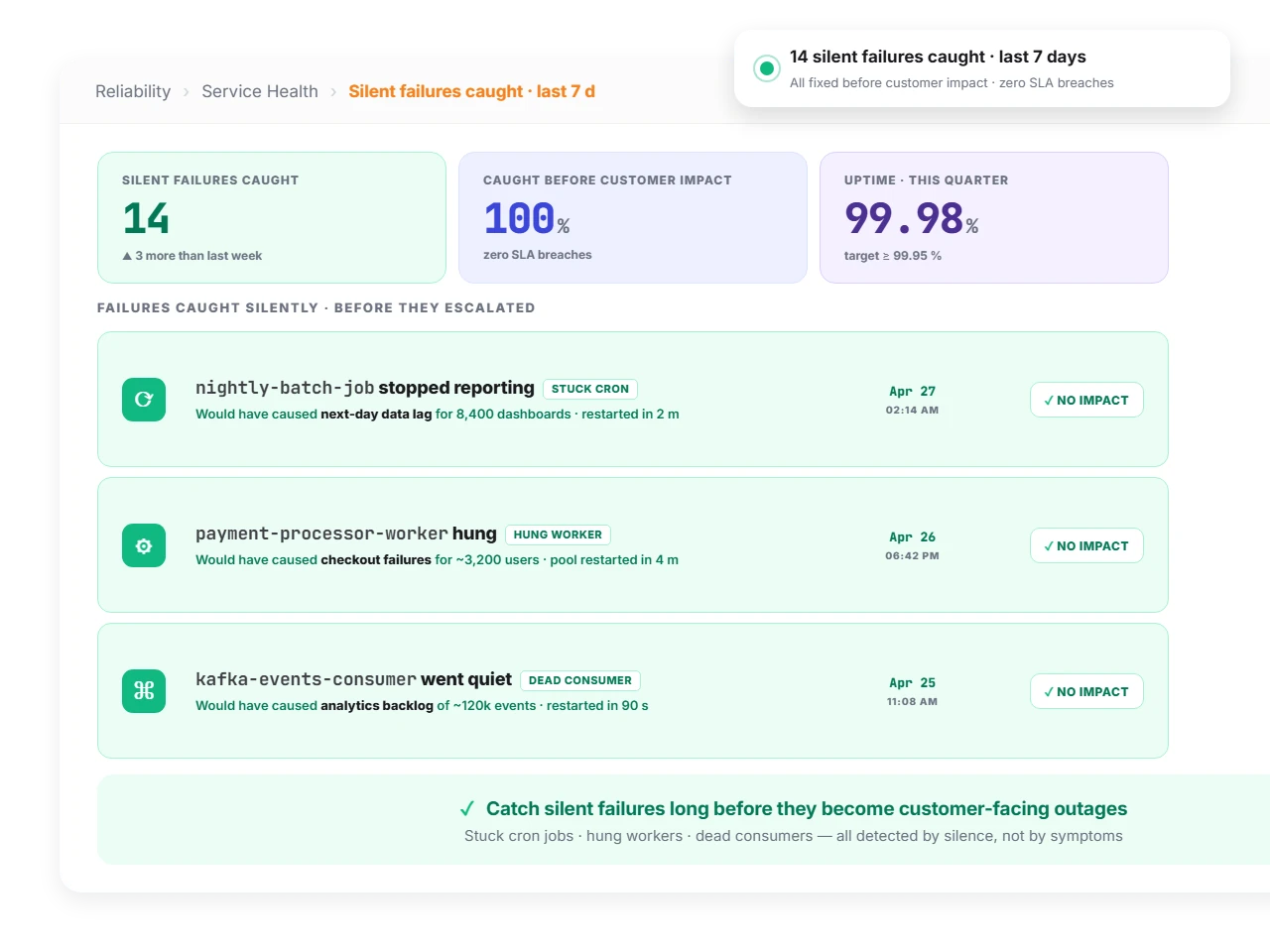Click 'All fixed before customer impact' notification subtitle

tap(952, 83)
